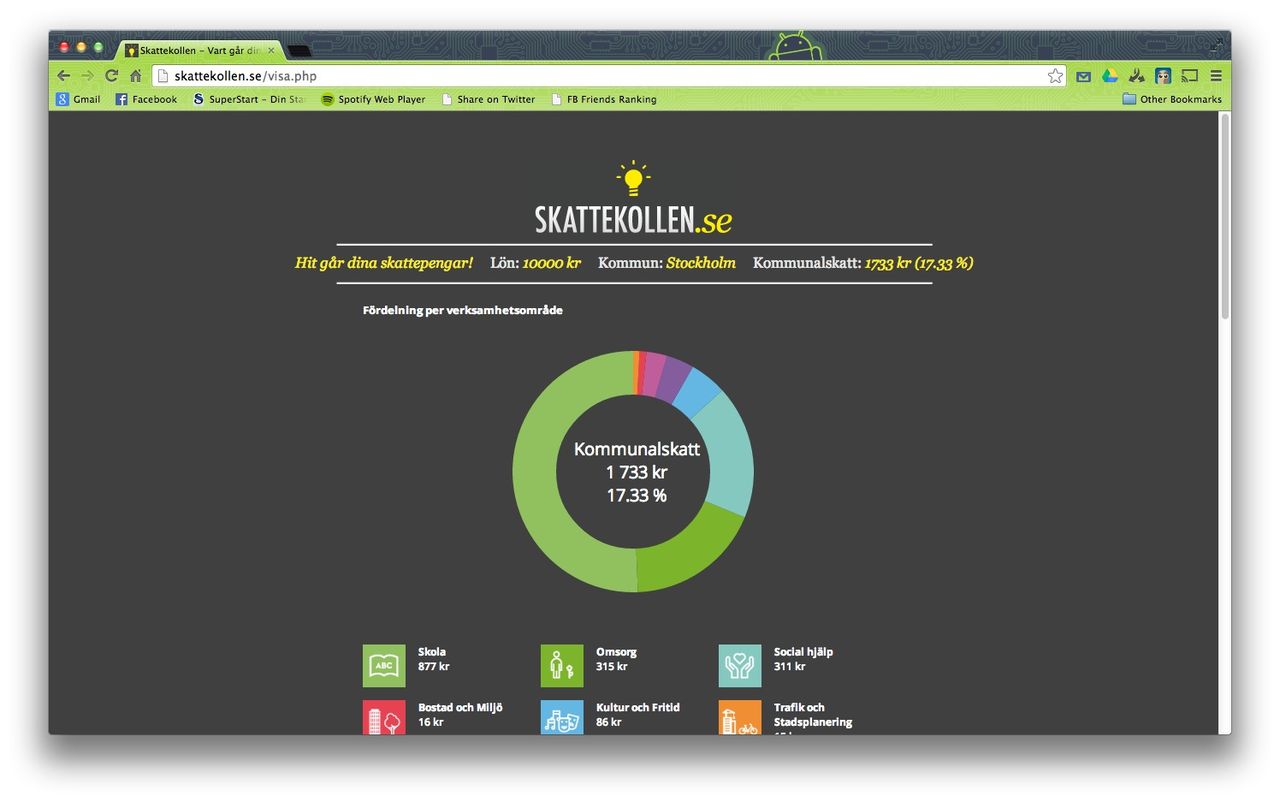
Task: Click the Google Cast icon
Action: [1189, 76]
